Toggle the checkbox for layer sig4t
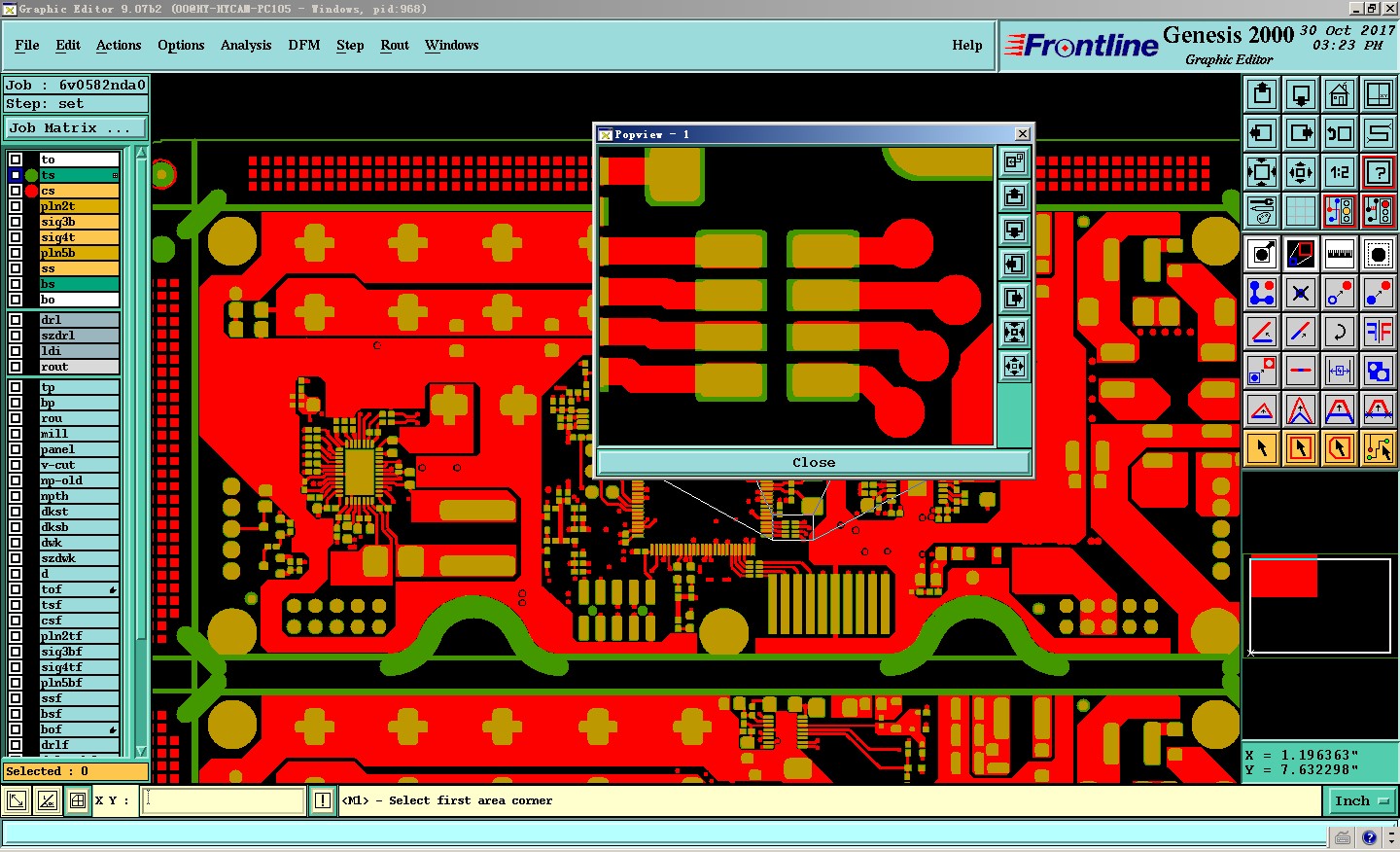1400x852 pixels. click(x=16, y=237)
